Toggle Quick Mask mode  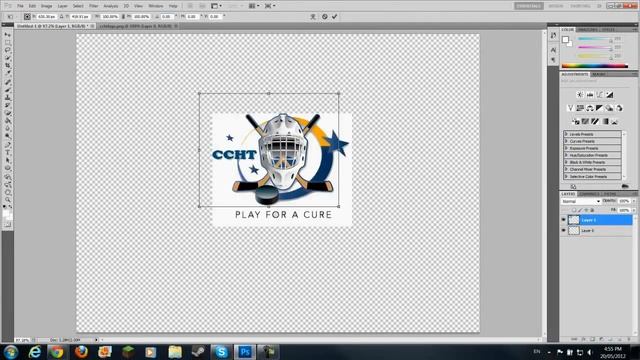tap(8, 224)
